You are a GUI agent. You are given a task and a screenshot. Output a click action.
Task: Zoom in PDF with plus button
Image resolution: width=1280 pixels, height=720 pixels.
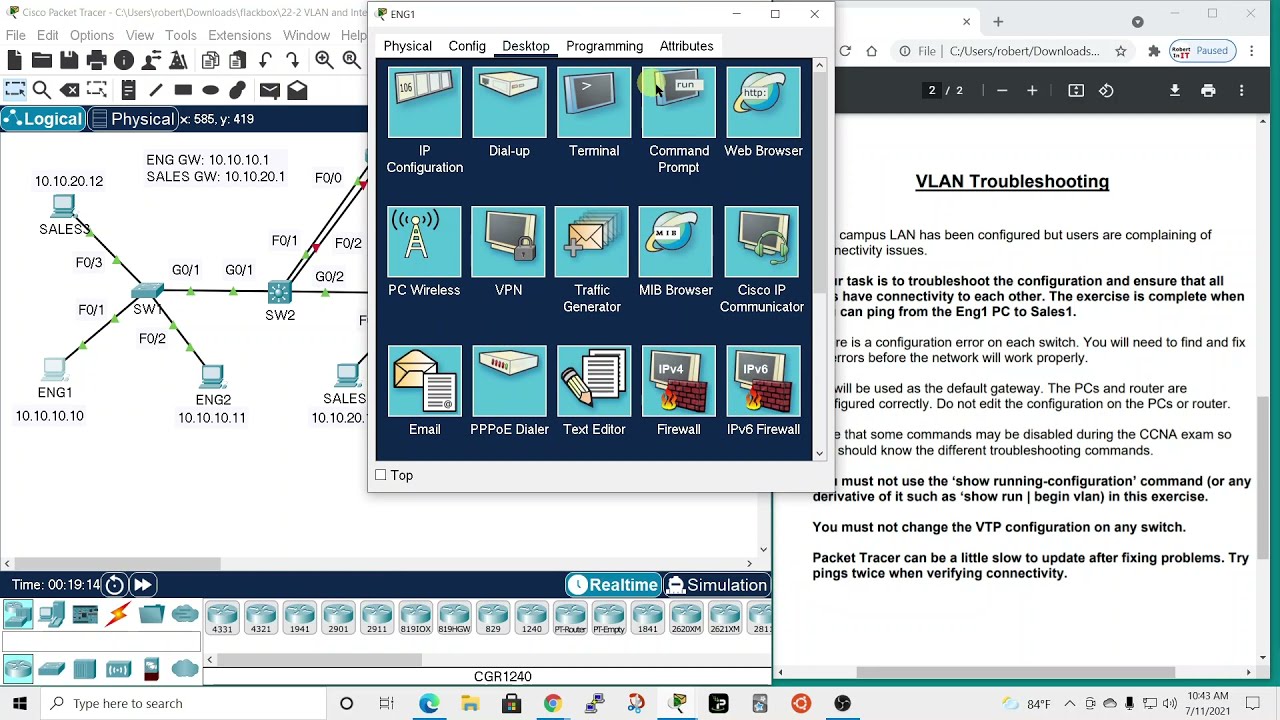click(x=1032, y=90)
